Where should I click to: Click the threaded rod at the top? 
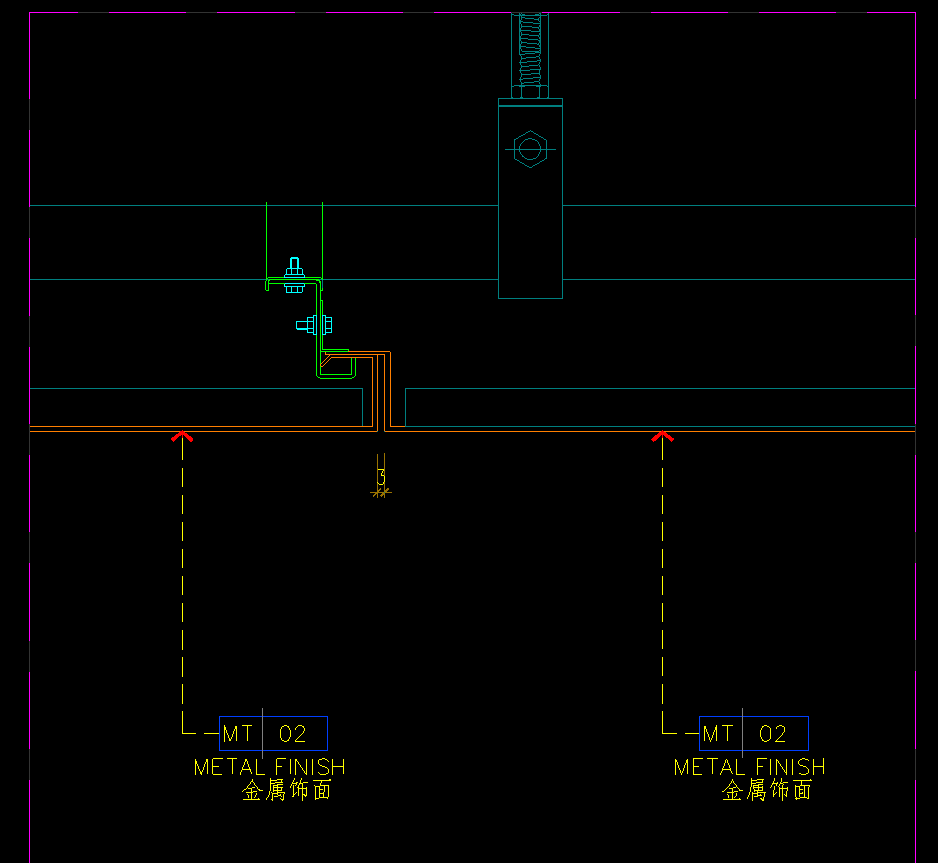pos(530,50)
